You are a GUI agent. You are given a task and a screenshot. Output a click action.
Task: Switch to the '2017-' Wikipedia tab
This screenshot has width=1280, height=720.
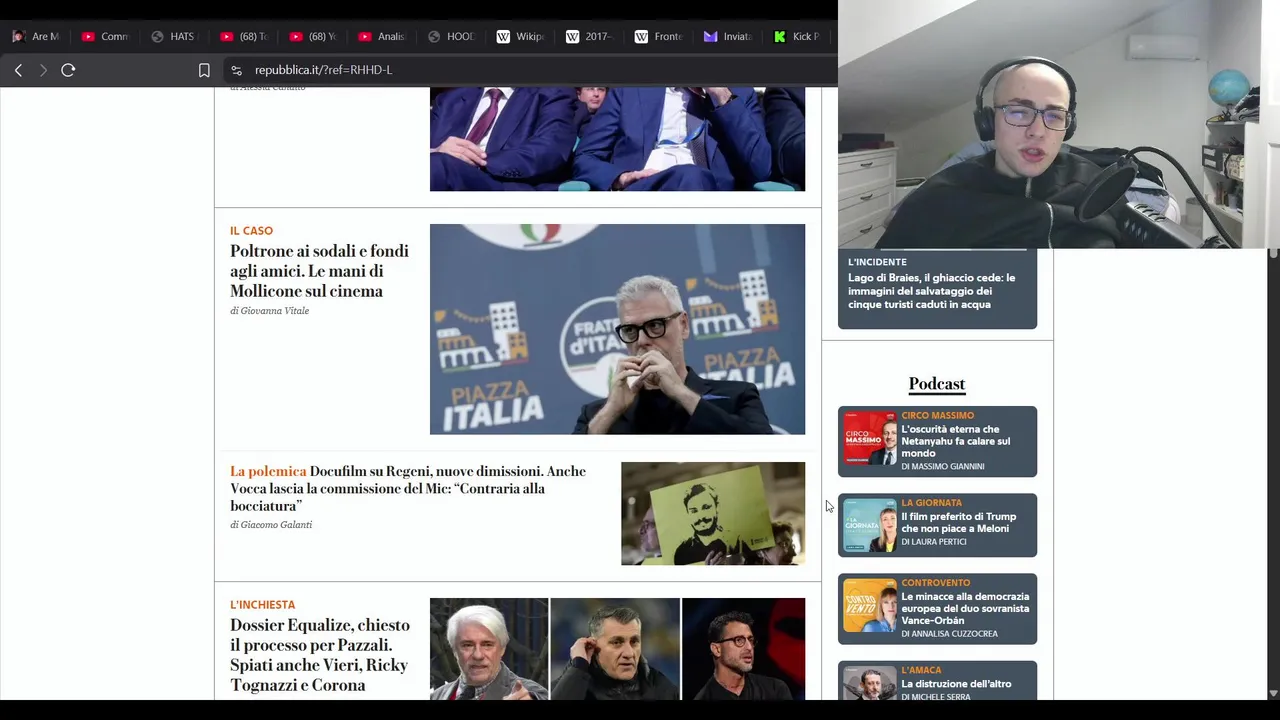[x=589, y=36]
